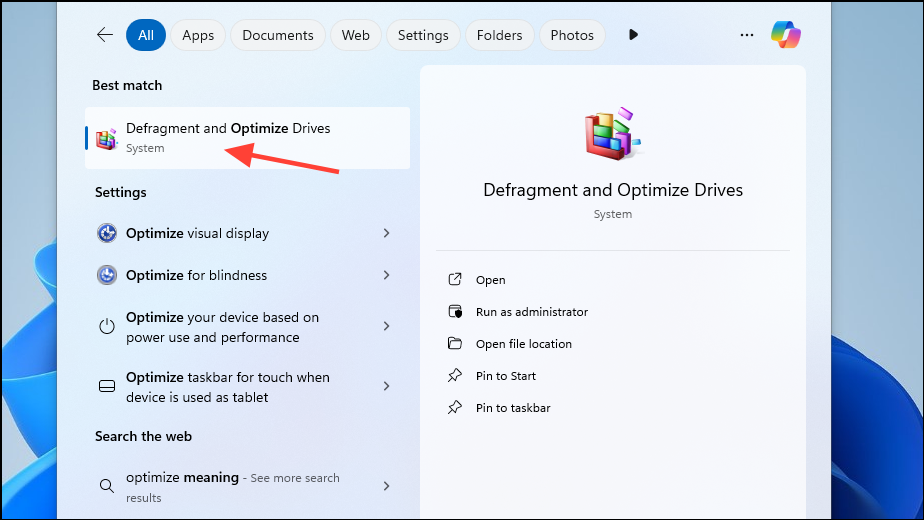Click the Open external-link icon
The image size is (924, 520).
pyautogui.click(x=455, y=279)
